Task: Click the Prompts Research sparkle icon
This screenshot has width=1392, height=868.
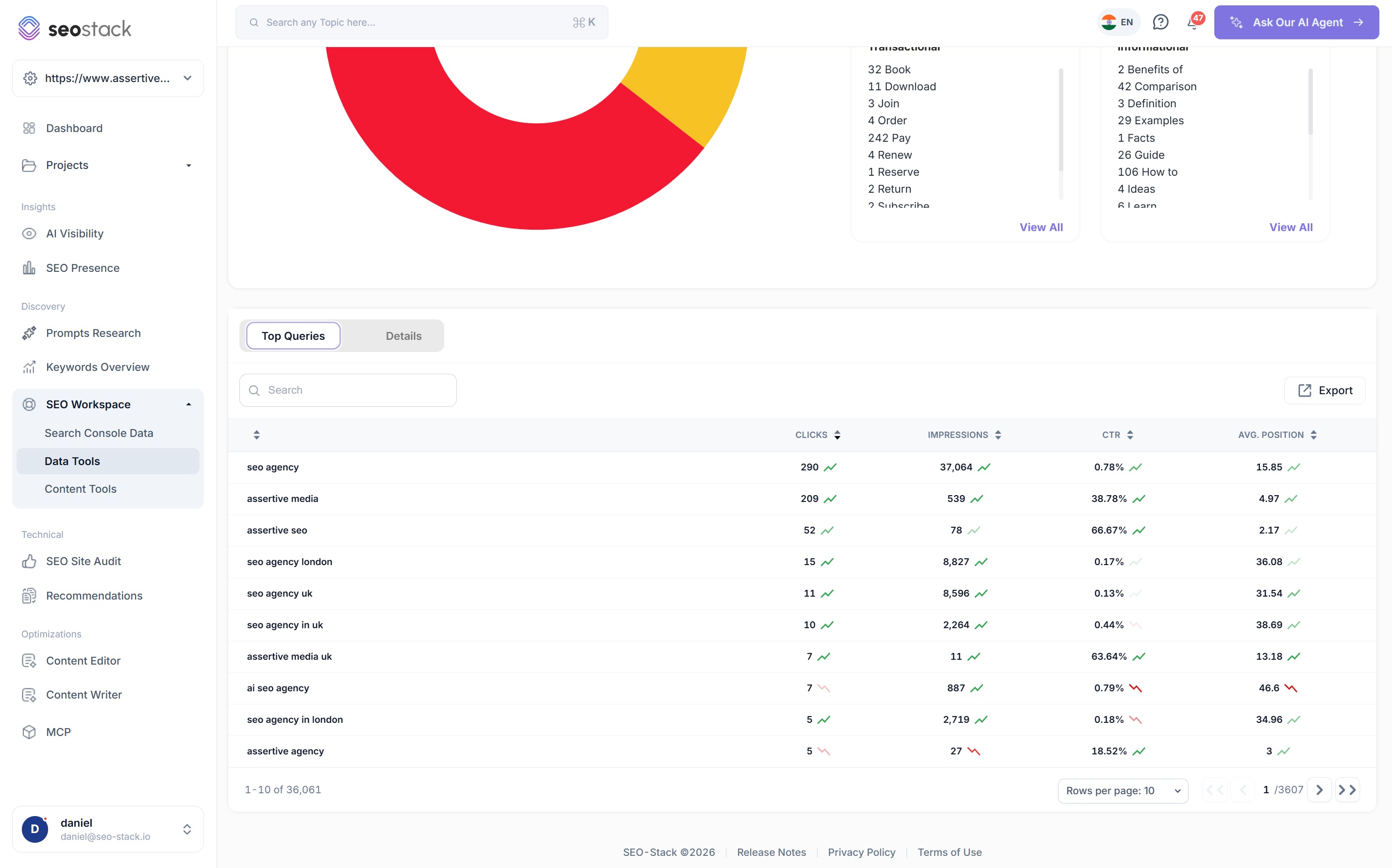Action: (x=29, y=333)
